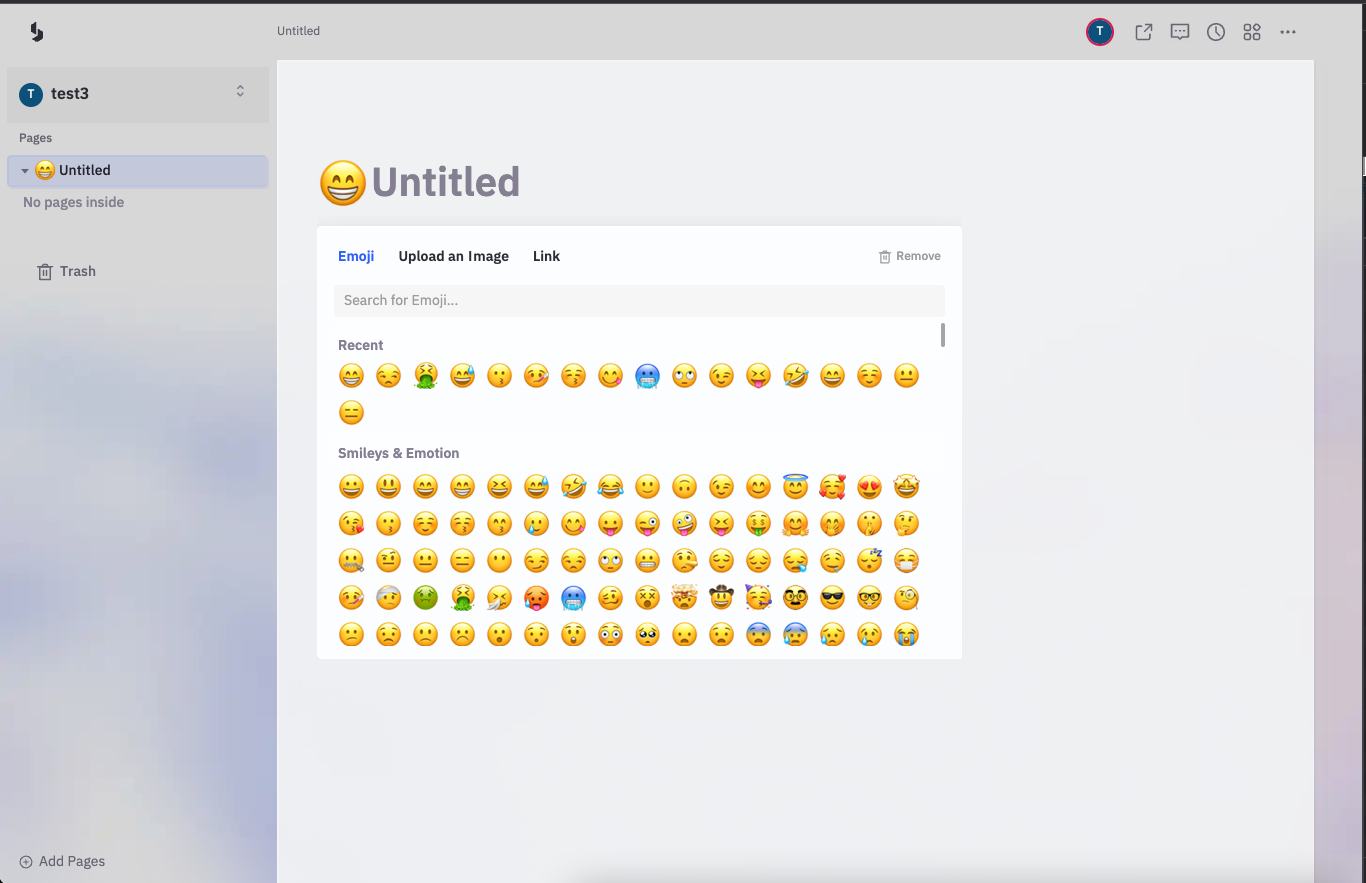Click the emoji picker scrollbar

click(x=941, y=335)
